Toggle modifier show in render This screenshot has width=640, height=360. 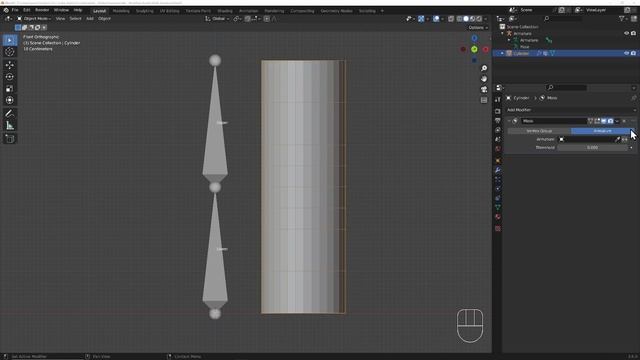click(611, 121)
